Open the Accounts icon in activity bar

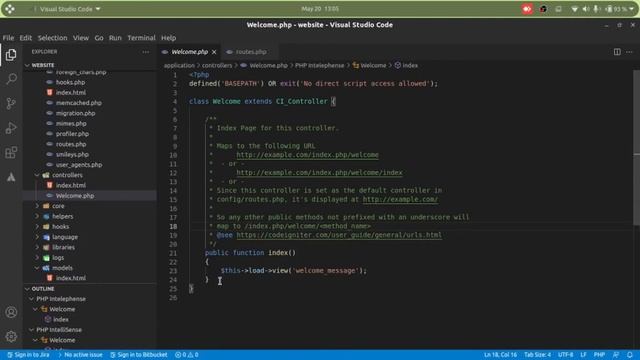click(11, 312)
